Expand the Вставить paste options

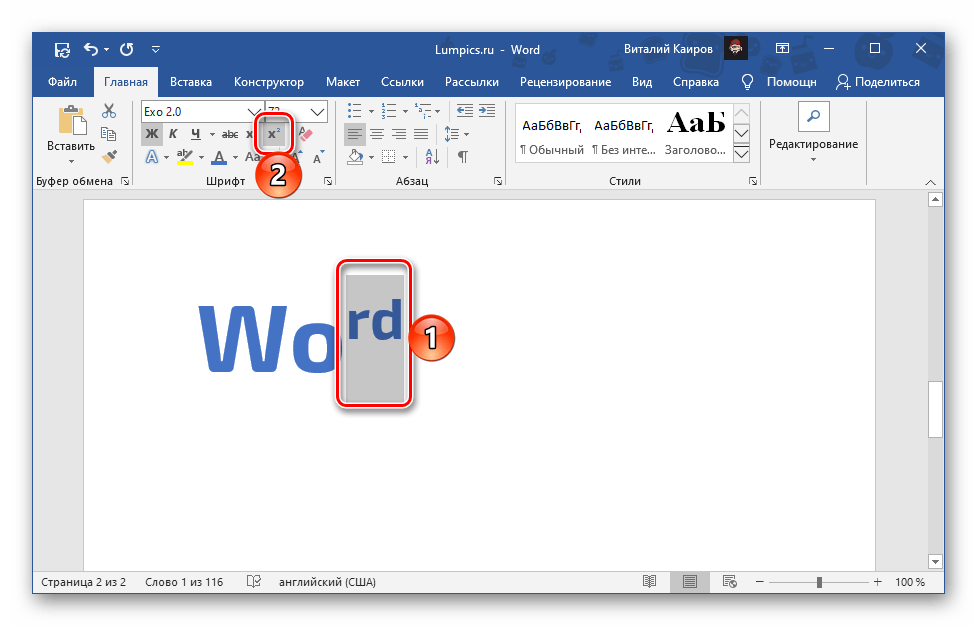[71, 161]
